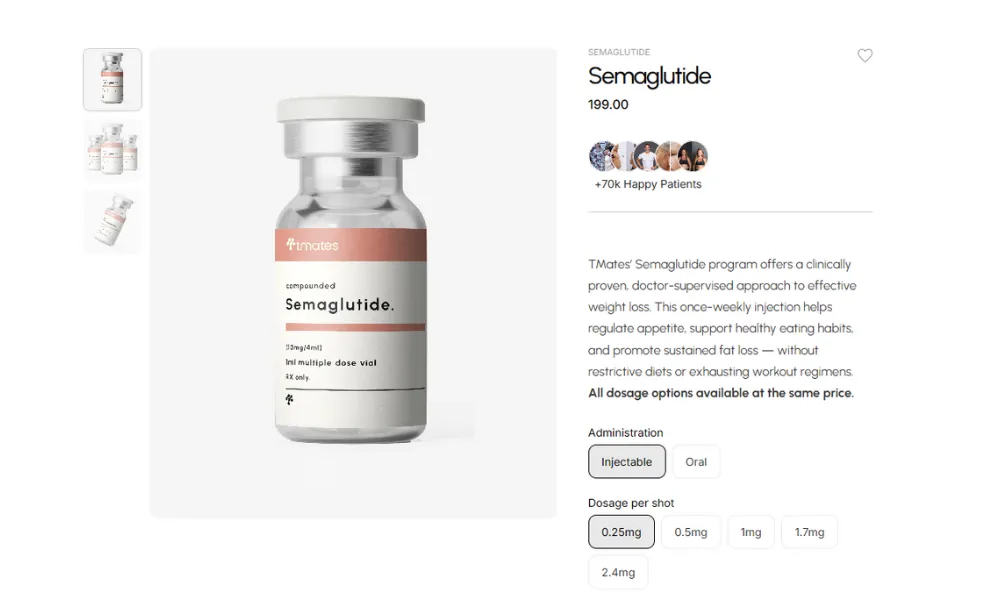This screenshot has width=1000, height=600.
Task: Choose the 0.25mg dosage per shot
Action: tap(621, 532)
